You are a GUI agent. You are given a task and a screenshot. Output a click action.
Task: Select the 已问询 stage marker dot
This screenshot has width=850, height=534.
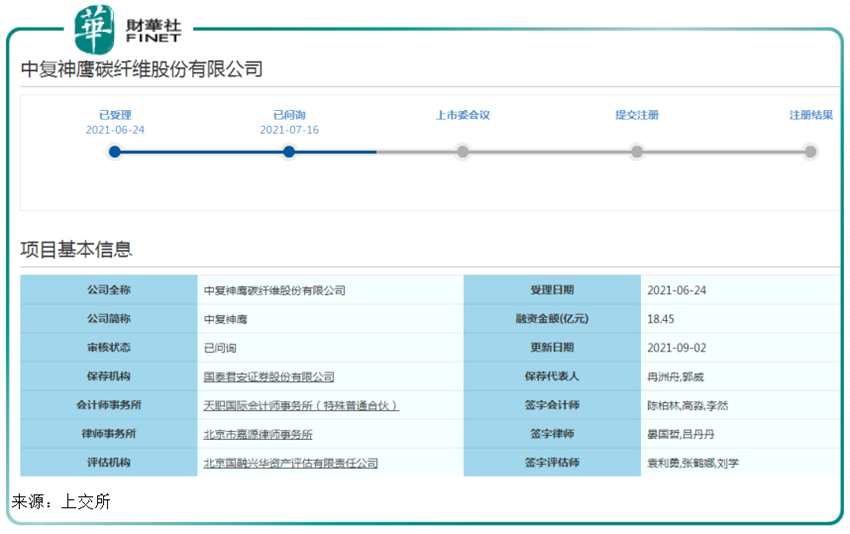tap(289, 152)
